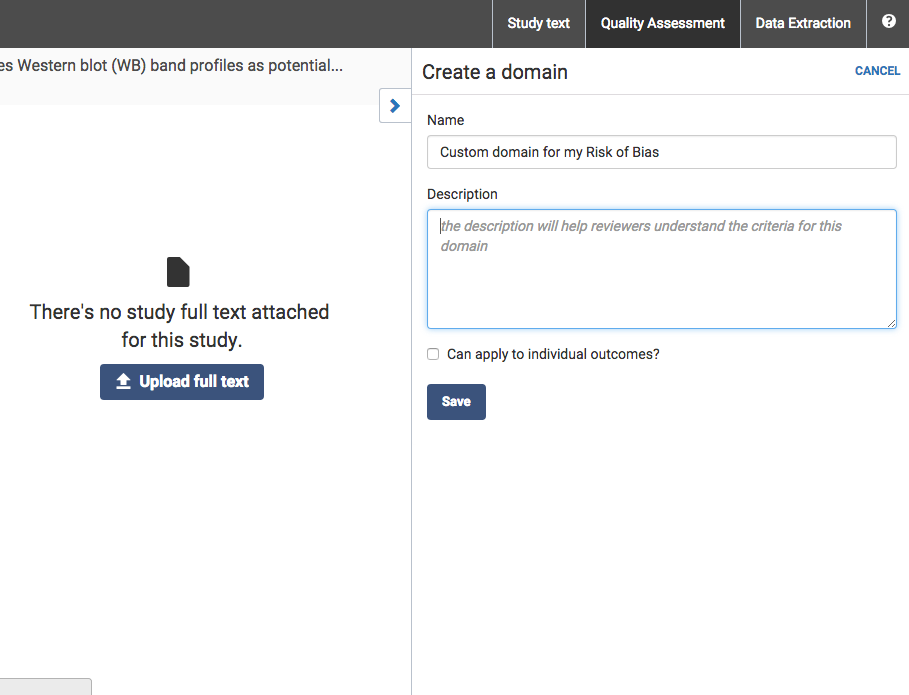Image resolution: width=909 pixels, height=695 pixels.
Task: Open the Quality Assessment tab
Action: point(662,23)
